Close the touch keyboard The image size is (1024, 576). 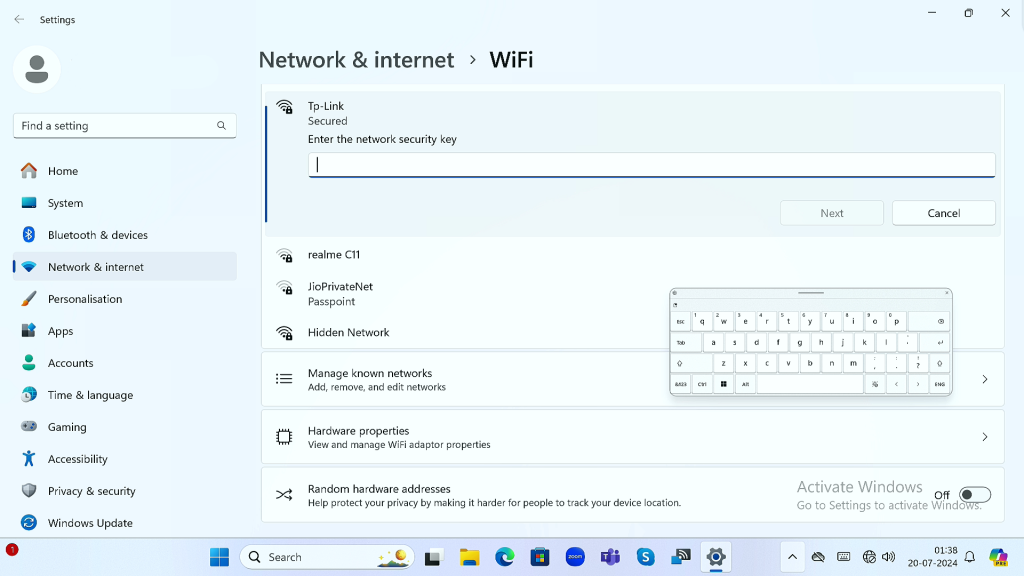(x=946, y=293)
